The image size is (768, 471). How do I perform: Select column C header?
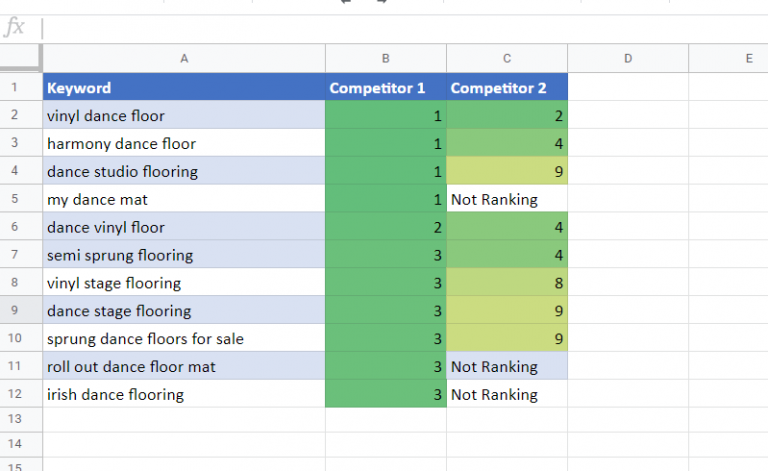(507, 59)
